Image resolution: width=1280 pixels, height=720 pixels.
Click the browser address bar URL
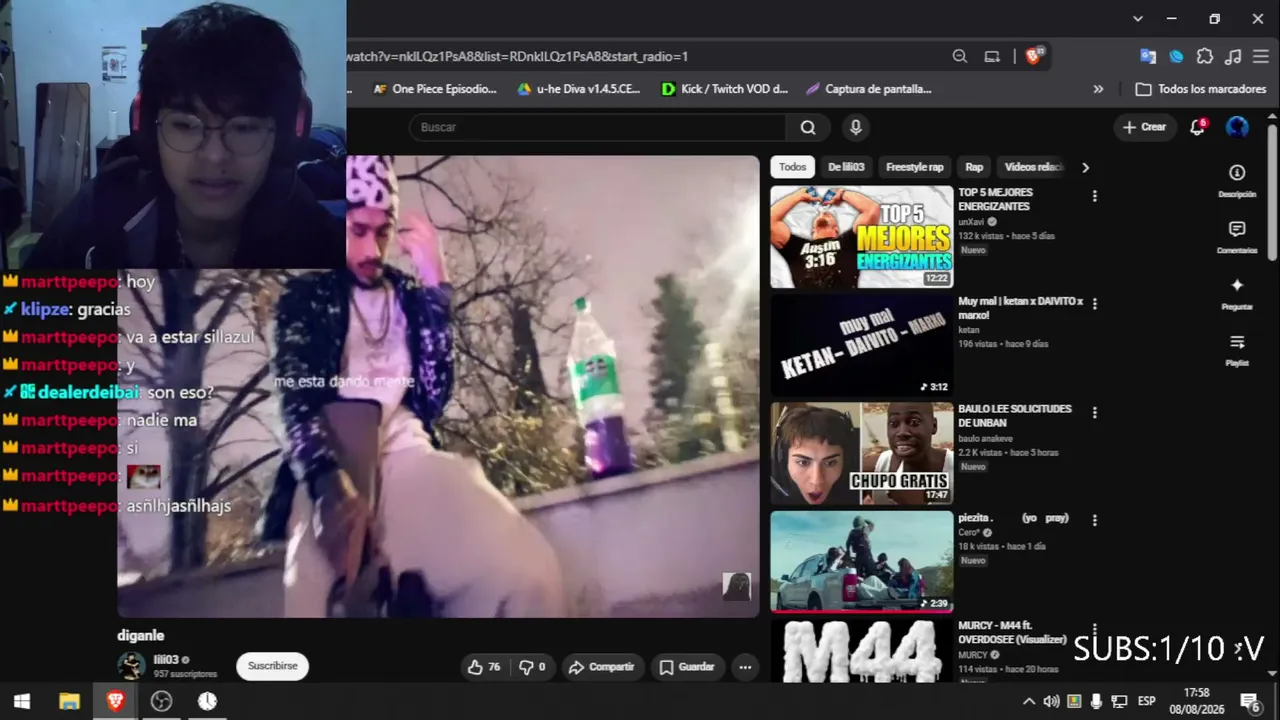(x=517, y=57)
